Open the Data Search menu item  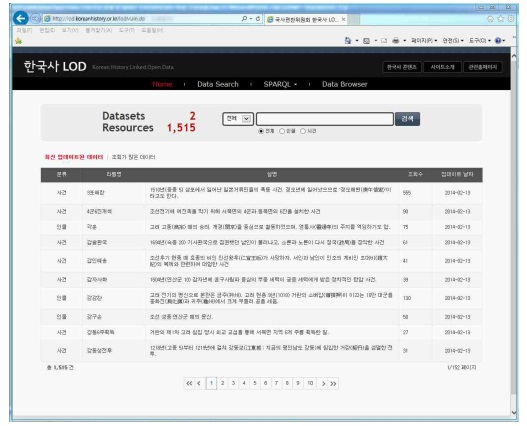point(218,84)
